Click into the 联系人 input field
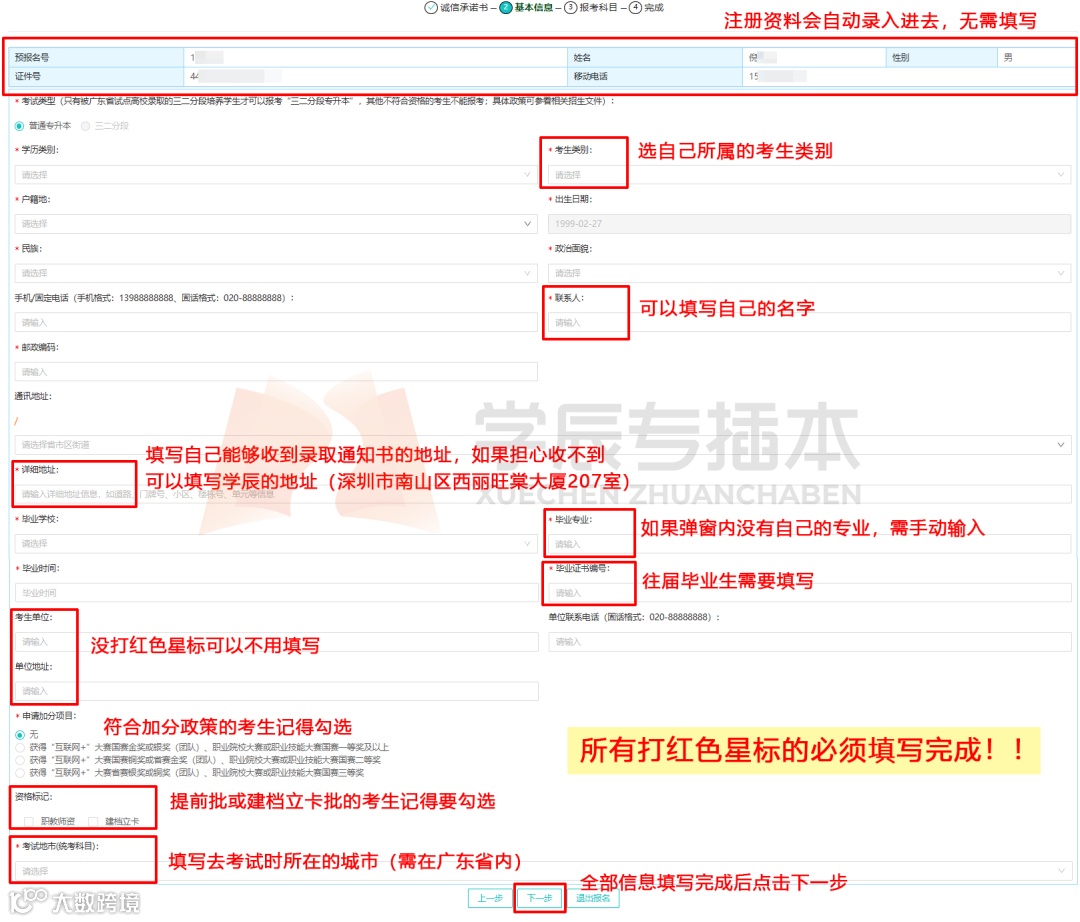This screenshot has width=1080, height=922. [x=809, y=322]
